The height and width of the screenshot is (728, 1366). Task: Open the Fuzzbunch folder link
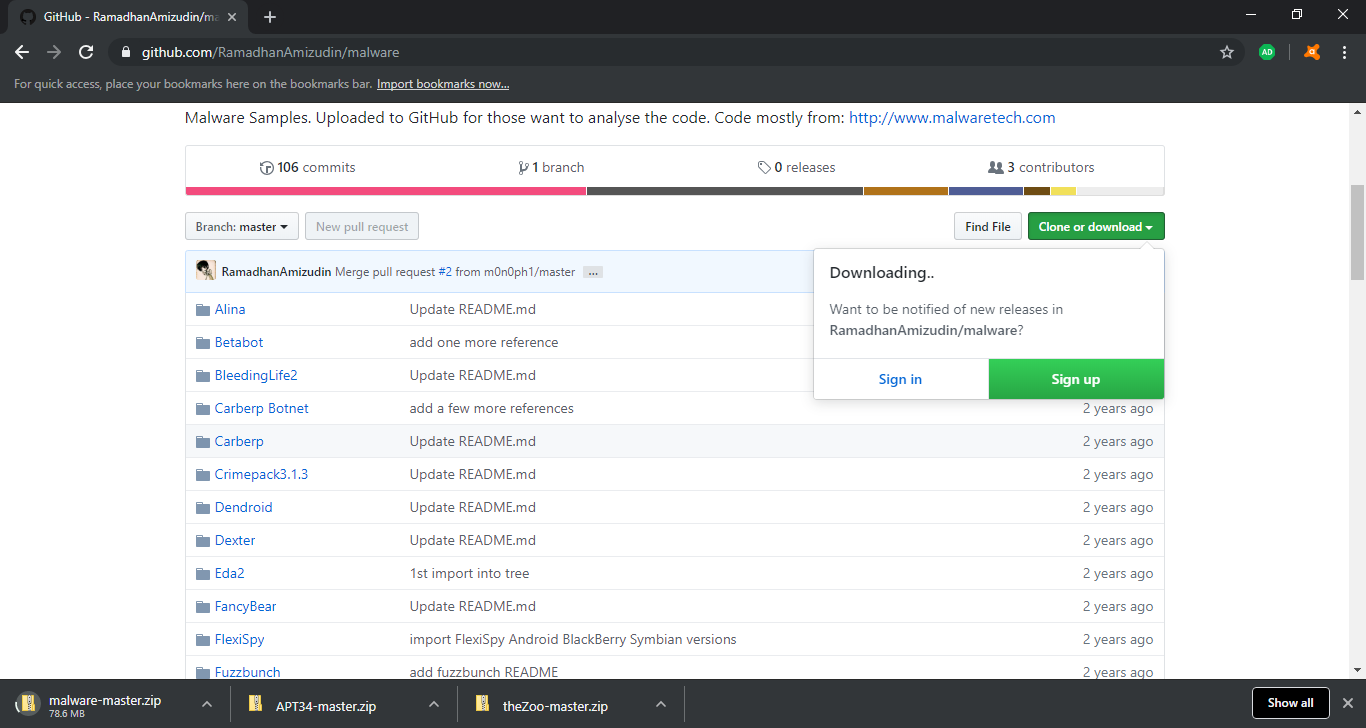pyautogui.click(x=247, y=673)
